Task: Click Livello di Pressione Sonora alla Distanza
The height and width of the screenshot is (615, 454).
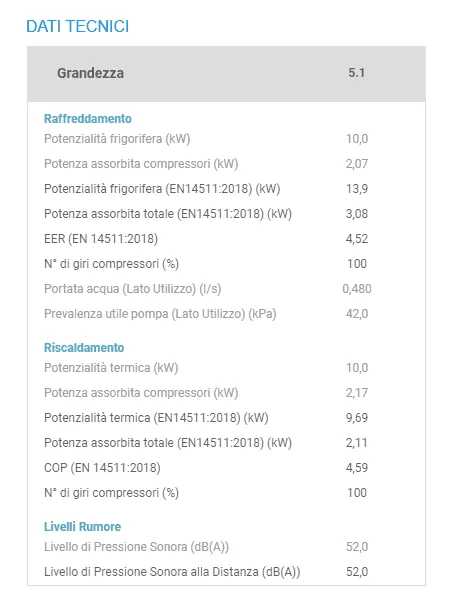Action: tap(172, 572)
